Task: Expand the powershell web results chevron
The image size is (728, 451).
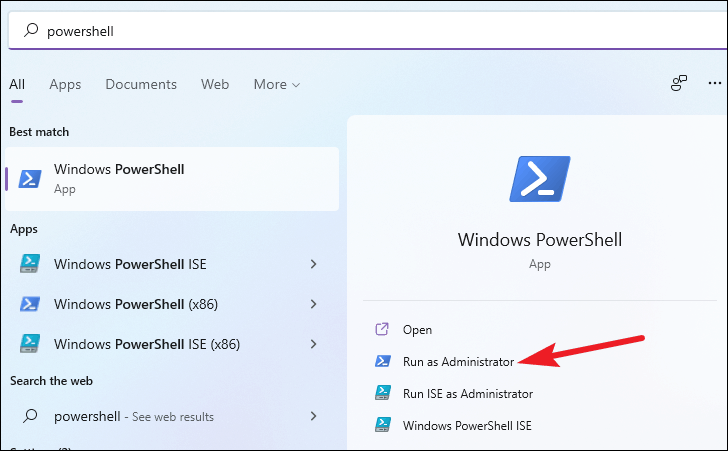Action: (x=314, y=416)
